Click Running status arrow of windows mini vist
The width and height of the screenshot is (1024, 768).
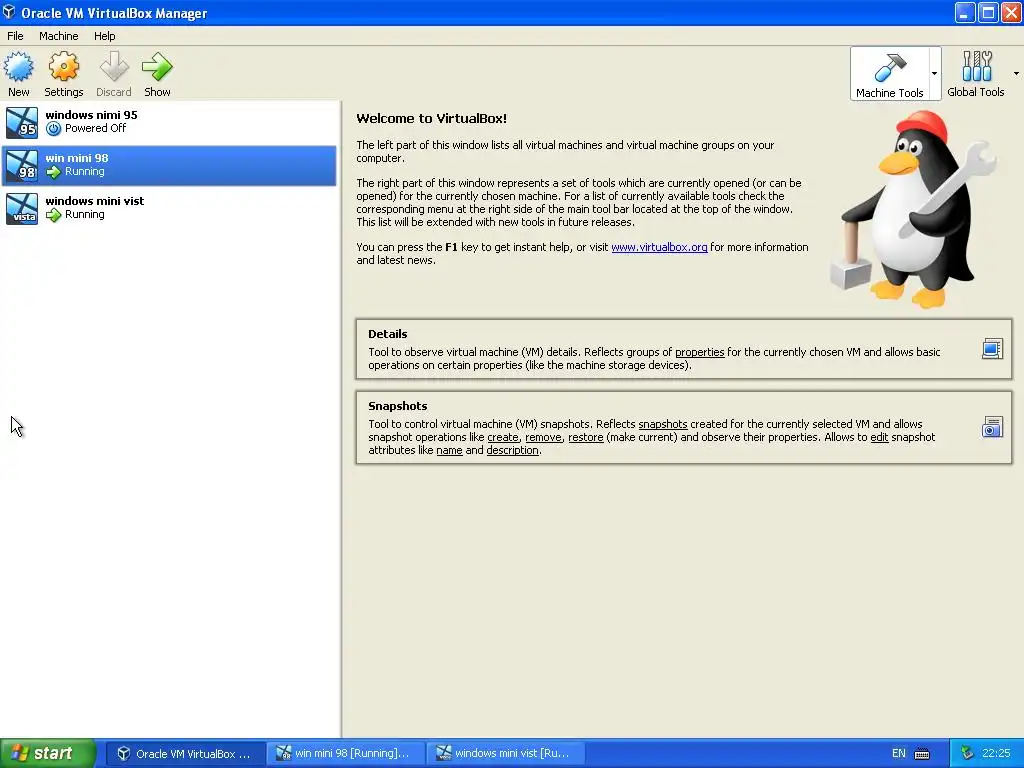(x=54, y=215)
